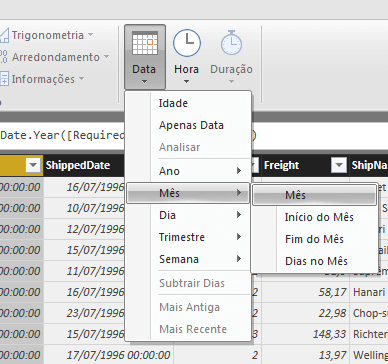
Task: Click the Informações label
Action: [43, 79]
